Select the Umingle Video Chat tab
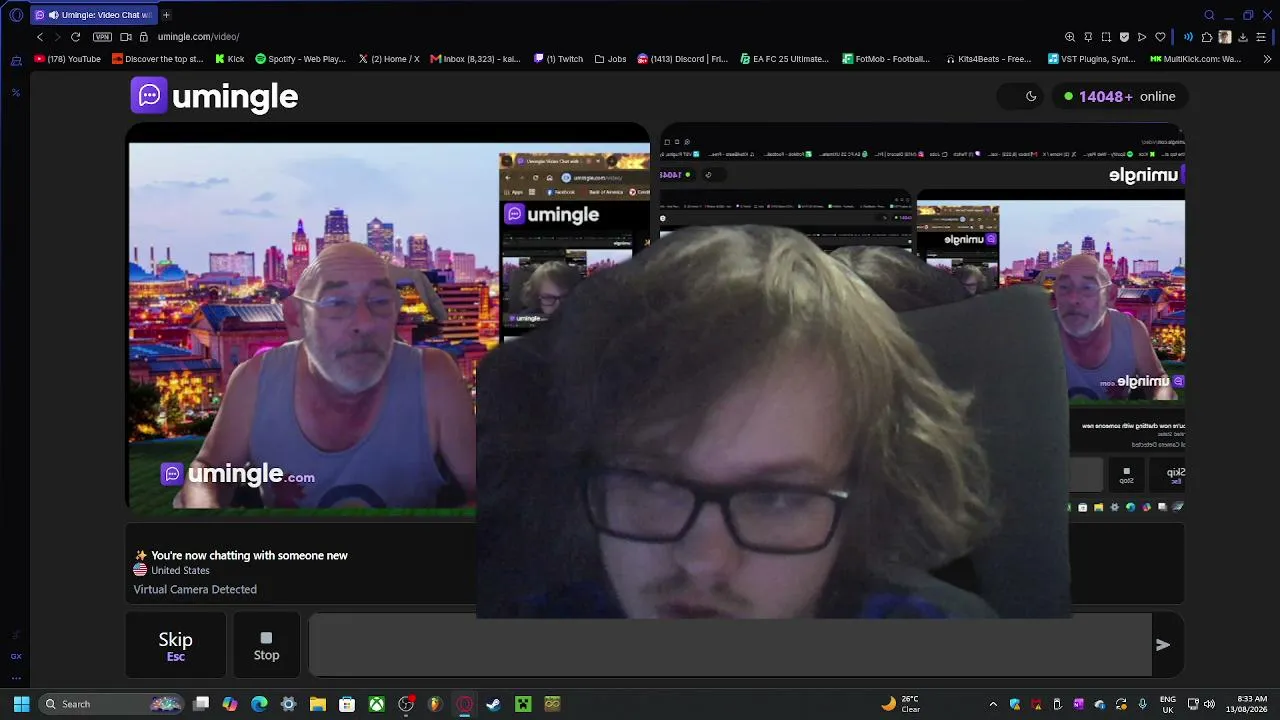 95,15
